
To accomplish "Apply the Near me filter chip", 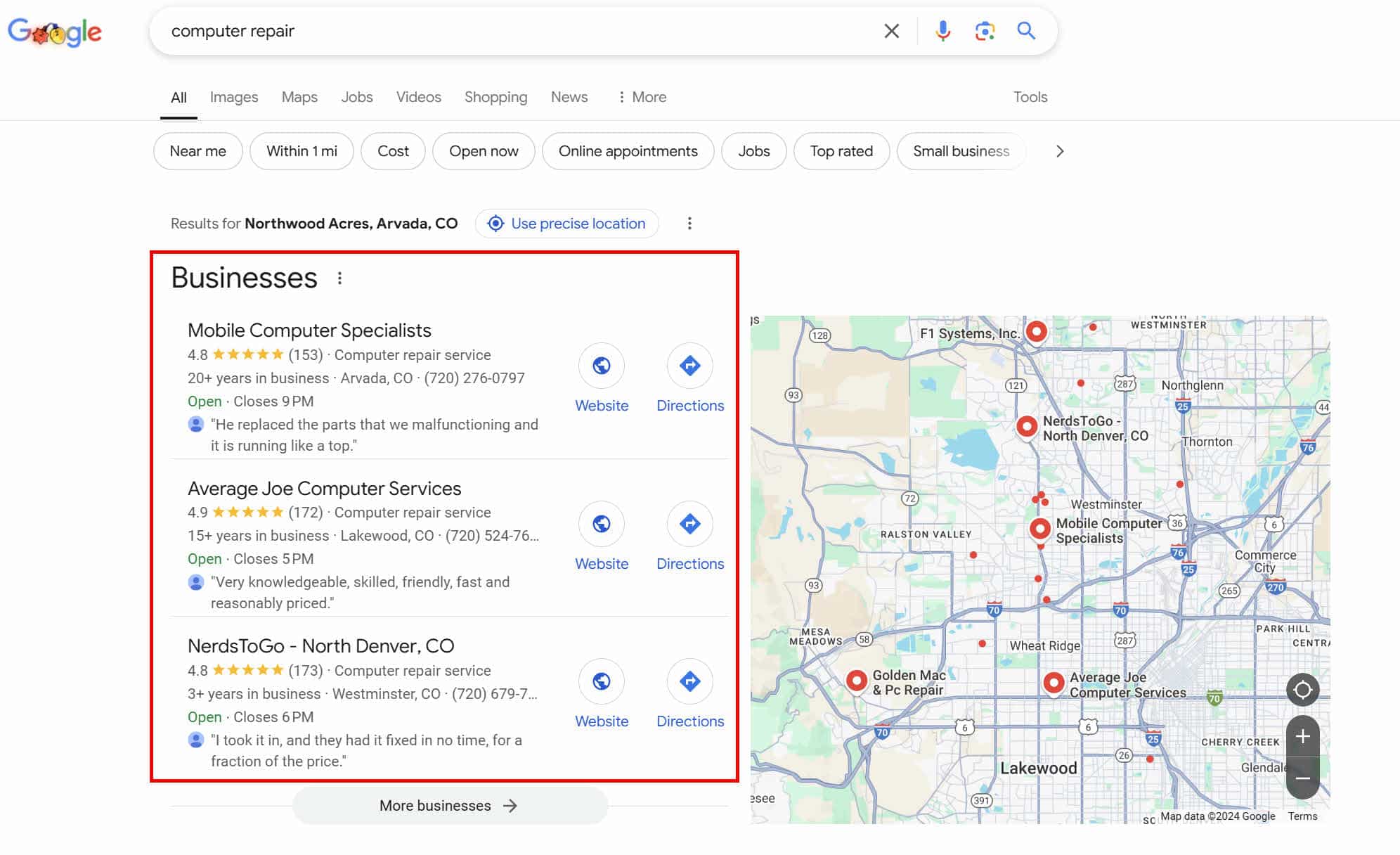I will click(198, 151).
